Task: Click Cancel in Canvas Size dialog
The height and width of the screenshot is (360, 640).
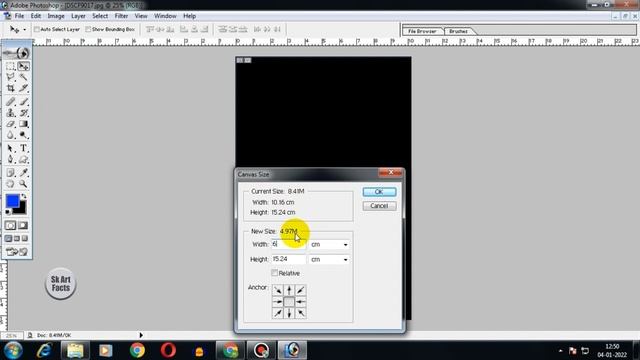Action: click(379, 206)
